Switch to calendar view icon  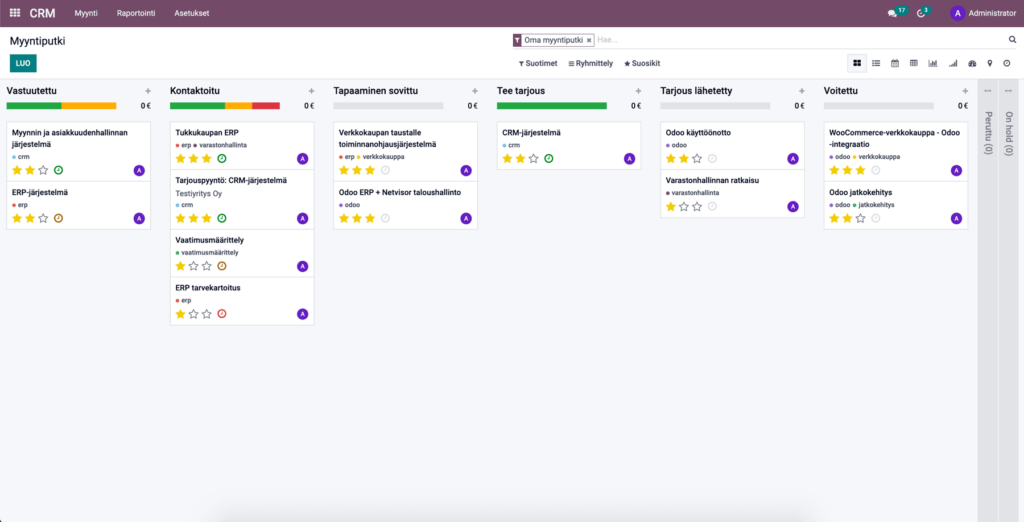tap(895, 63)
